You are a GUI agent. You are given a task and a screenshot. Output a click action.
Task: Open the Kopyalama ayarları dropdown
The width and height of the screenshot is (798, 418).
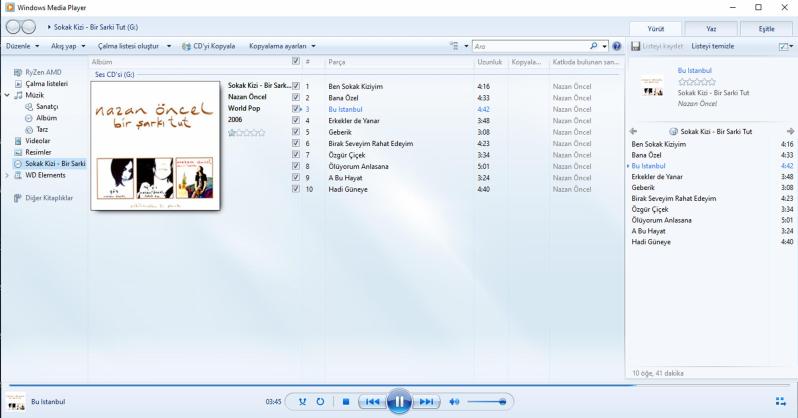tap(282, 46)
